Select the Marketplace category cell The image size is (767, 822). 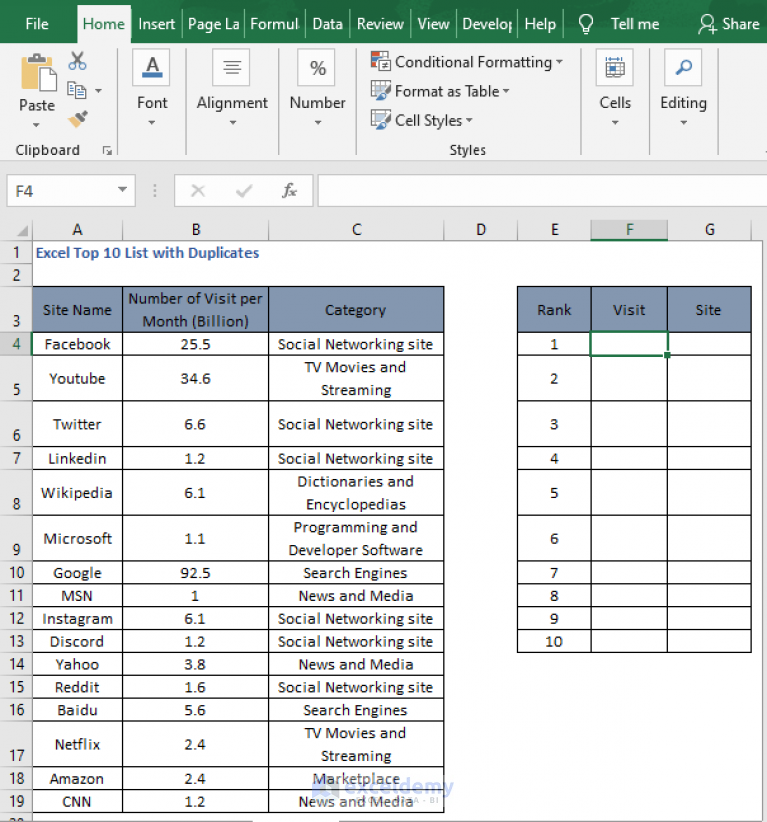[x=356, y=778]
